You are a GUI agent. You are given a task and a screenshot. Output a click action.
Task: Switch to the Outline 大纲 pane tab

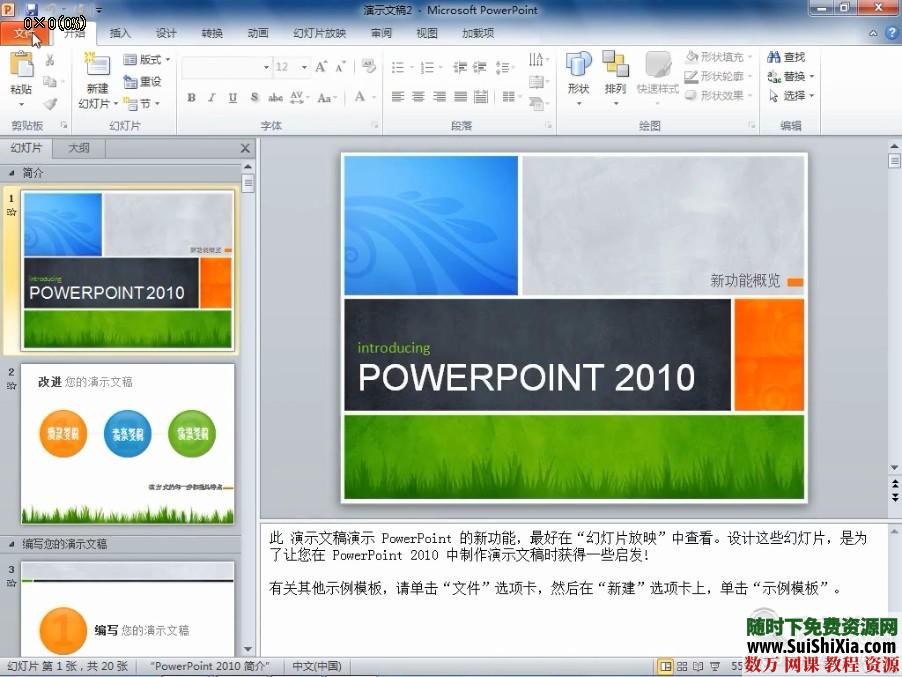pyautogui.click(x=79, y=148)
